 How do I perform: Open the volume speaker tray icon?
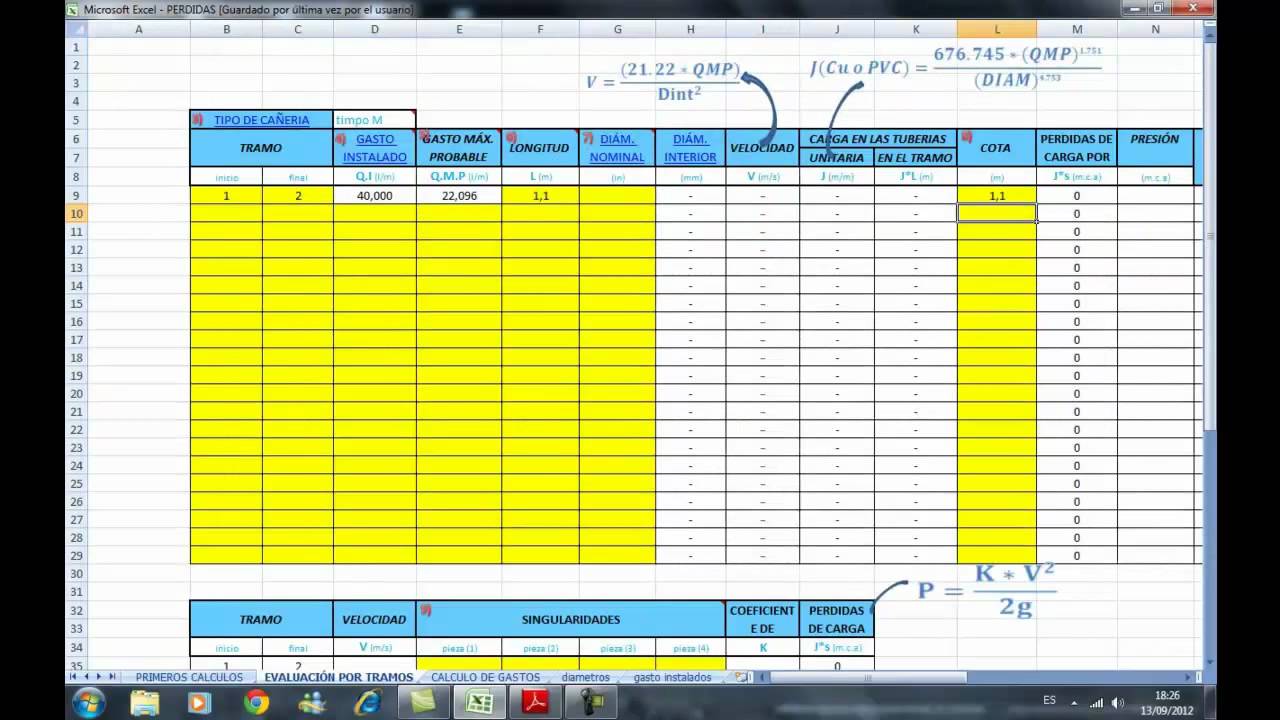[x=1118, y=703]
